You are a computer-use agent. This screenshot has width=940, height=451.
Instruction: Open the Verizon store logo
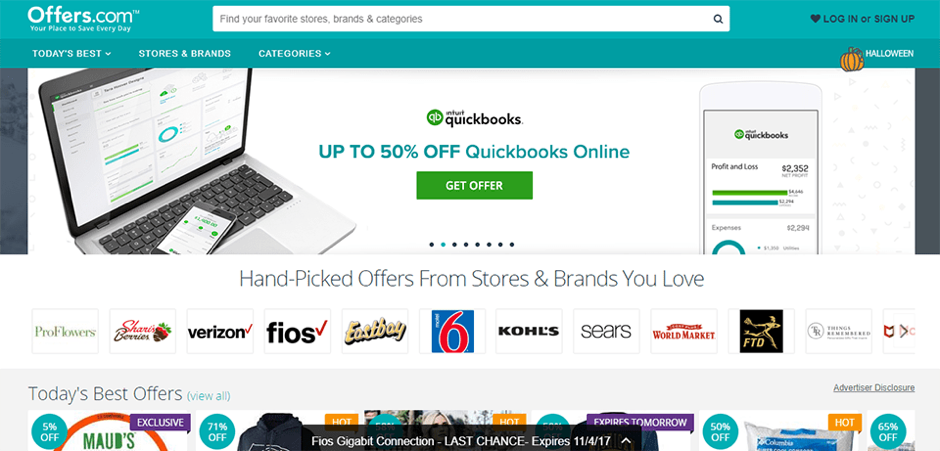(220, 331)
